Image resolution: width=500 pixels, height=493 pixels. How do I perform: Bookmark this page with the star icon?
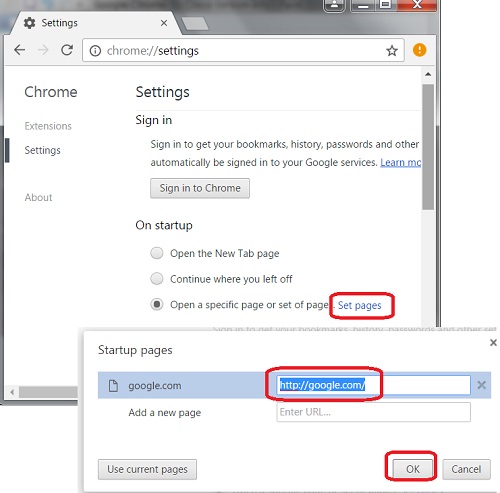392,51
